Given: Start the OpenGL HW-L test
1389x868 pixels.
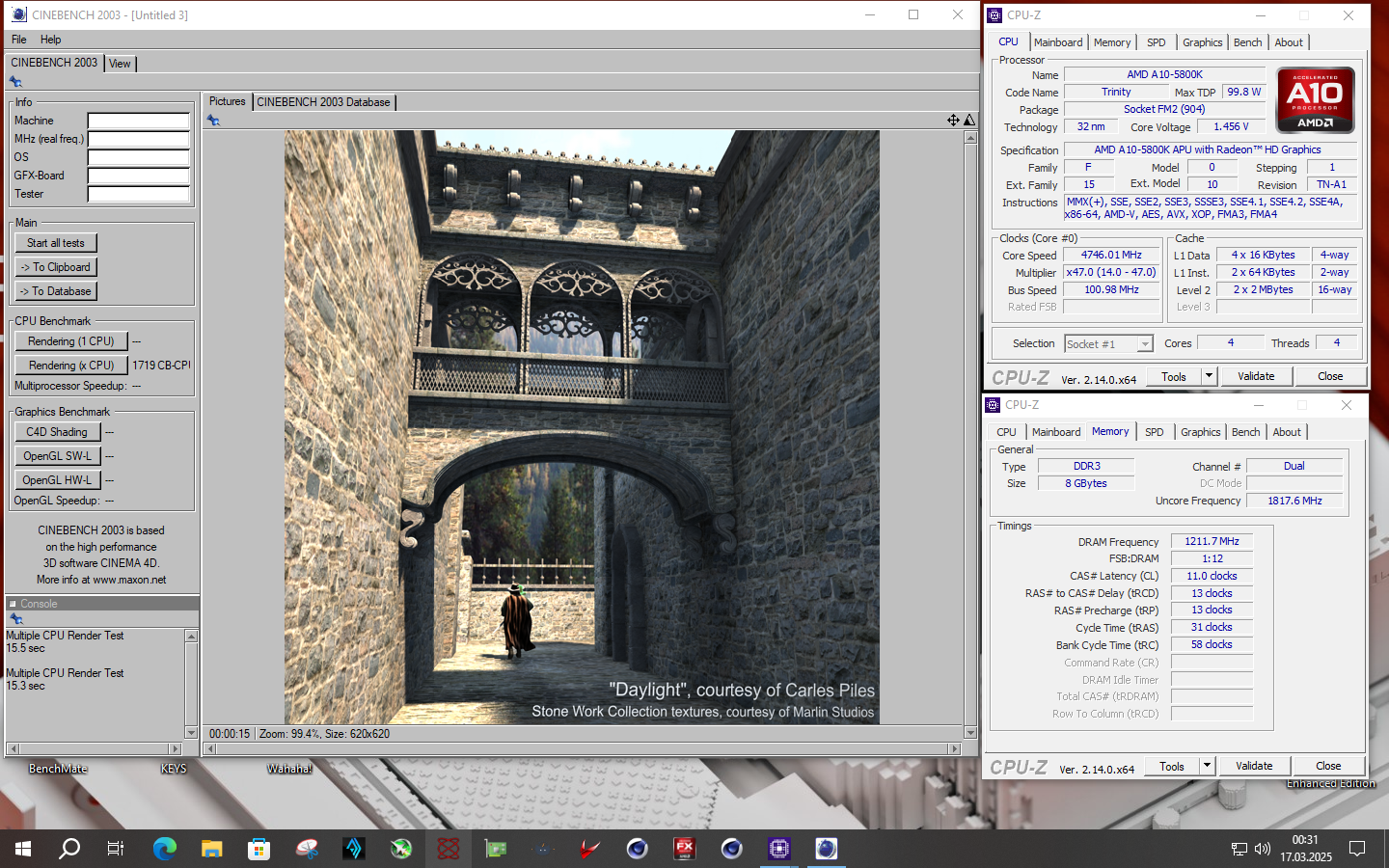Looking at the screenshot, I should pyautogui.click(x=58, y=480).
